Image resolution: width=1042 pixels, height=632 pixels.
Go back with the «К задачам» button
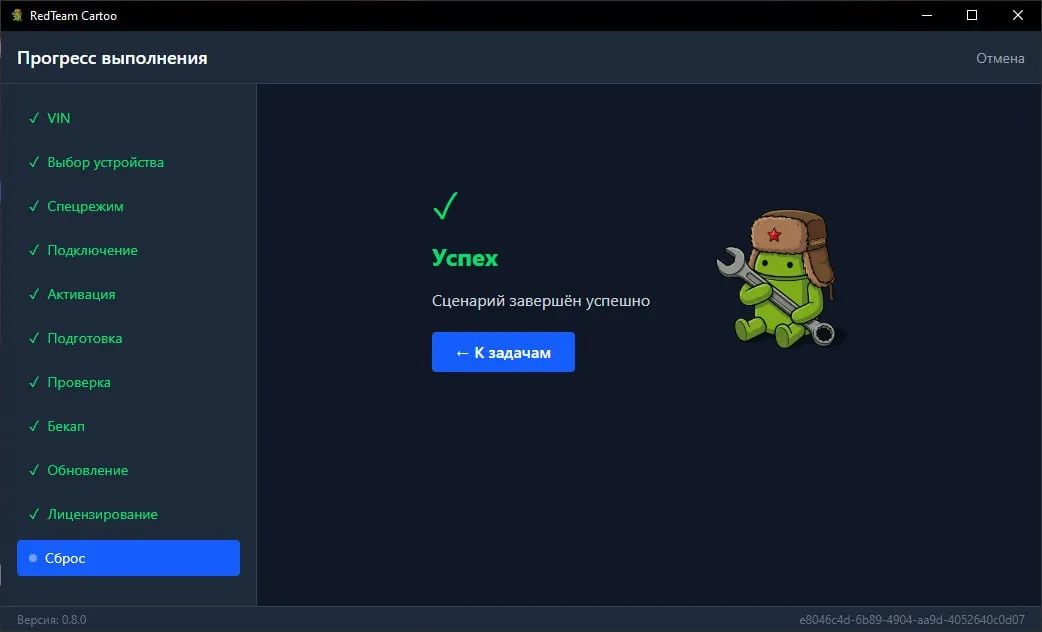(x=503, y=352)
